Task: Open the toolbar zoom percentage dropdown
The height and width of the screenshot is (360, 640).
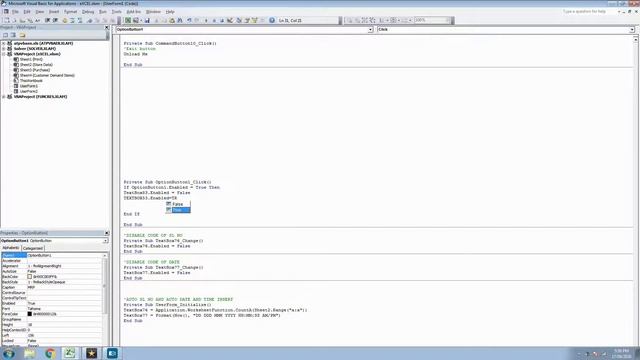Action: pyautogui.click(x=448, y=20)
